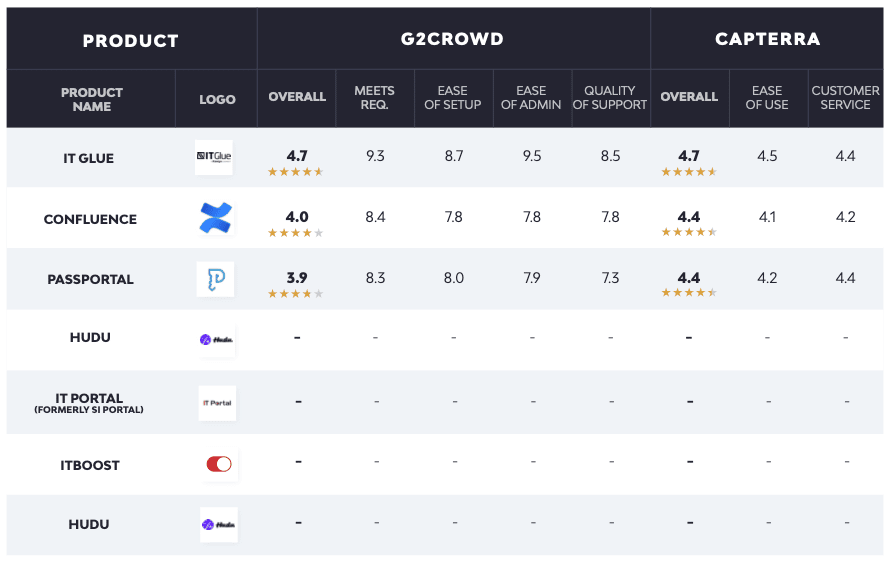Click Confluence's Capterra star rating
This screenshot has height=561, width=889.
689,232
